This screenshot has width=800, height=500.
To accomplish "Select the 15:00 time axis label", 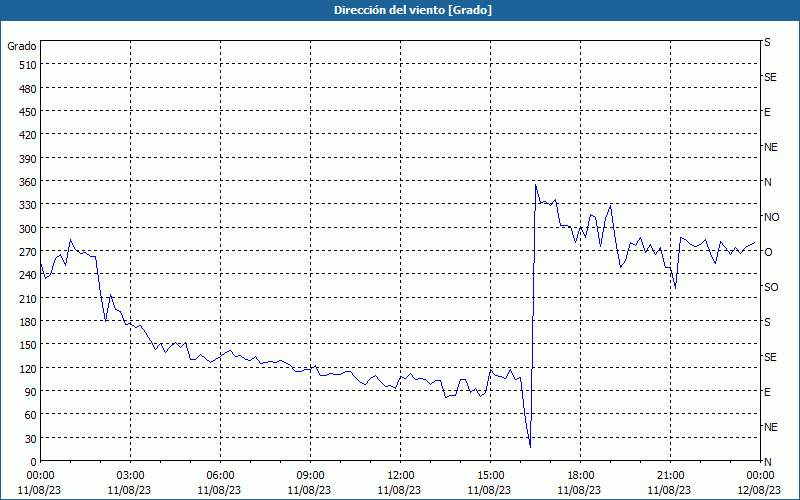I will pos(490,476).
